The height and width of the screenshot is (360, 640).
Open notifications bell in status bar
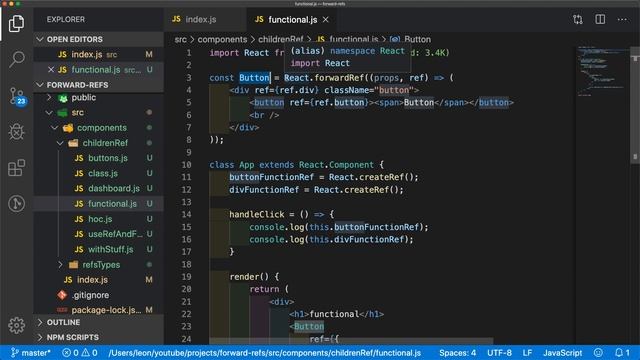pyautogui.click(x=622, y=353)
